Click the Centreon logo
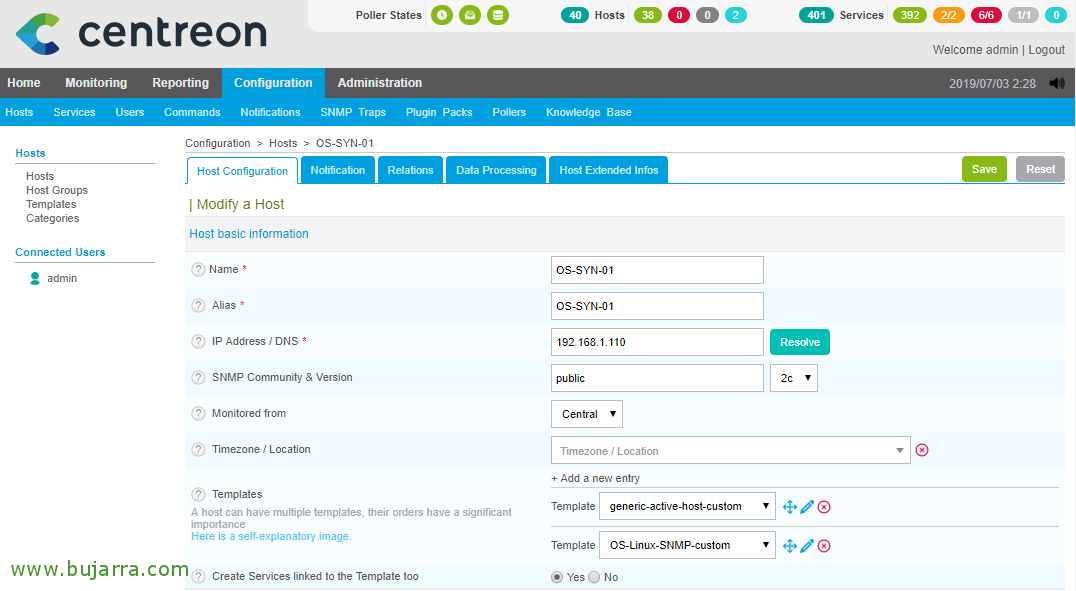The height and width of the screenshot is (591, 1076). pyautogui.click(x=141, y=33)
